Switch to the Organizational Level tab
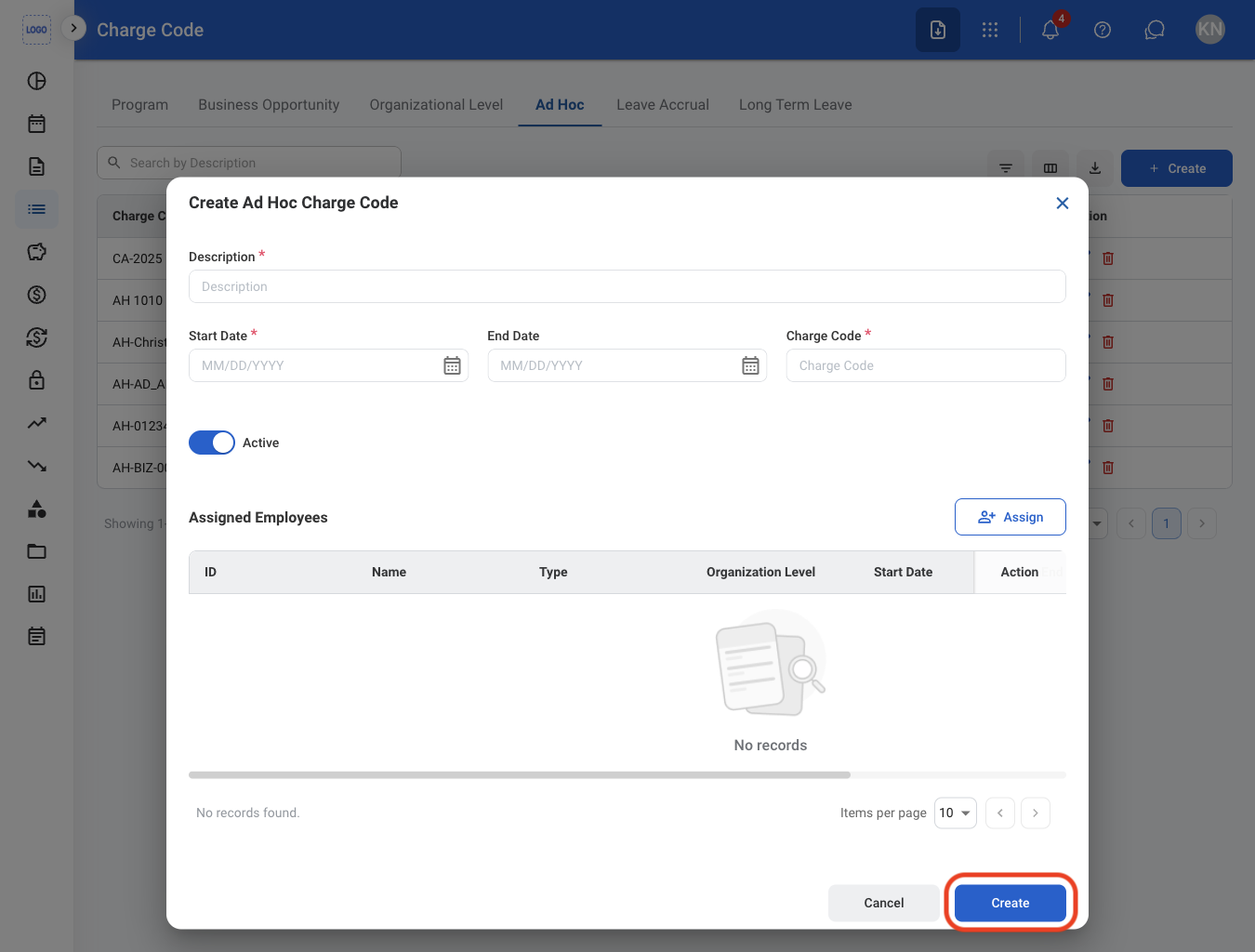Screen dimensions: 1255x952 (436, 105)
